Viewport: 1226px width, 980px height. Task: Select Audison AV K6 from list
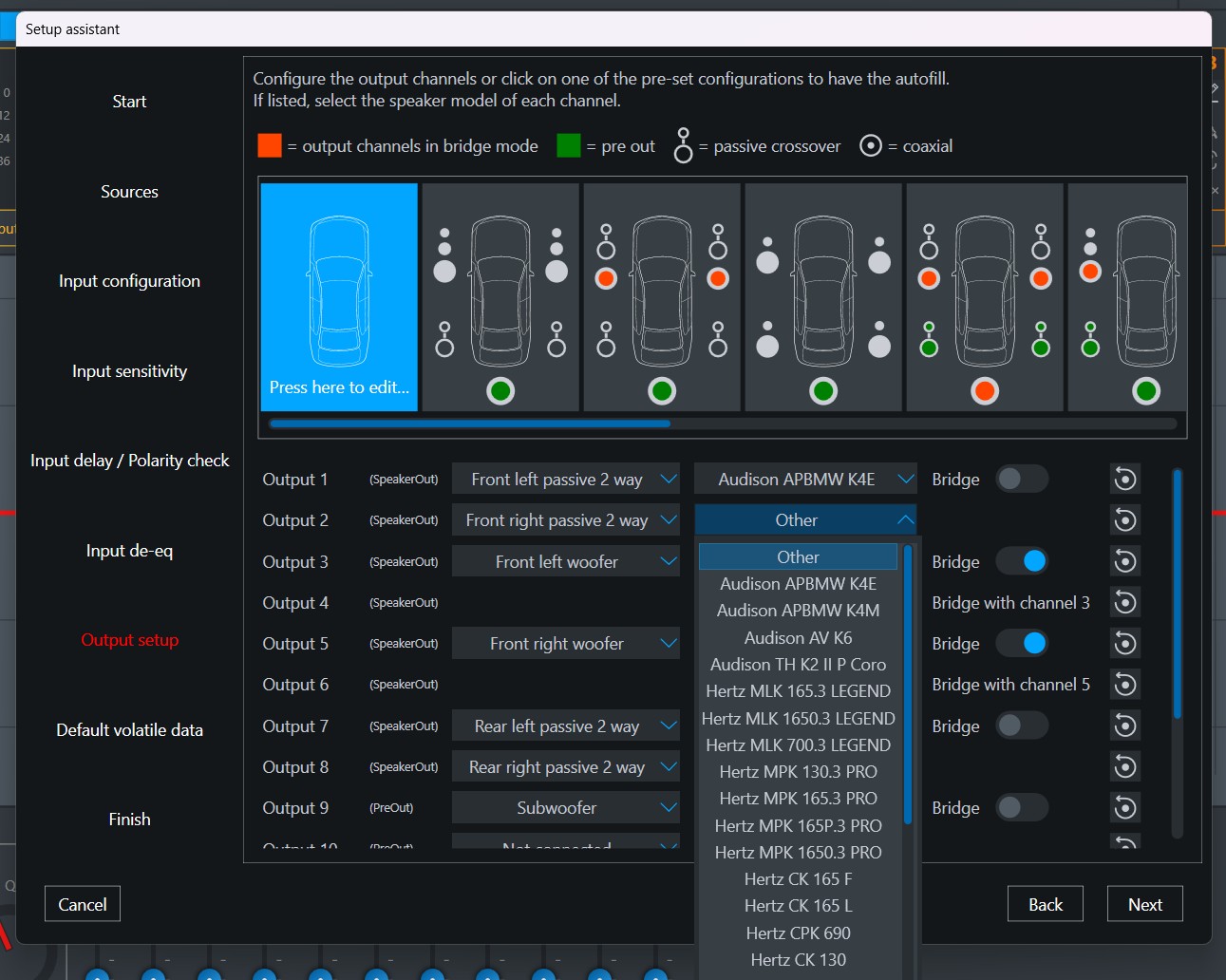(x=798, y=637)
